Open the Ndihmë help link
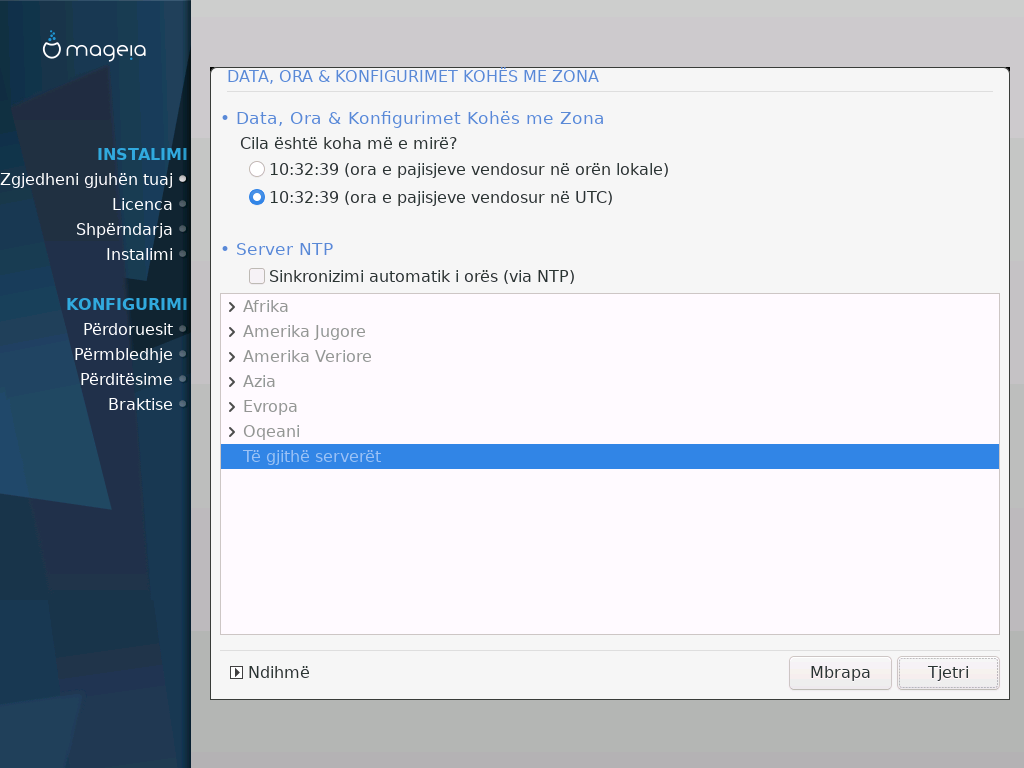Screen dimensions: 1024x768 (x=279, y=673)
